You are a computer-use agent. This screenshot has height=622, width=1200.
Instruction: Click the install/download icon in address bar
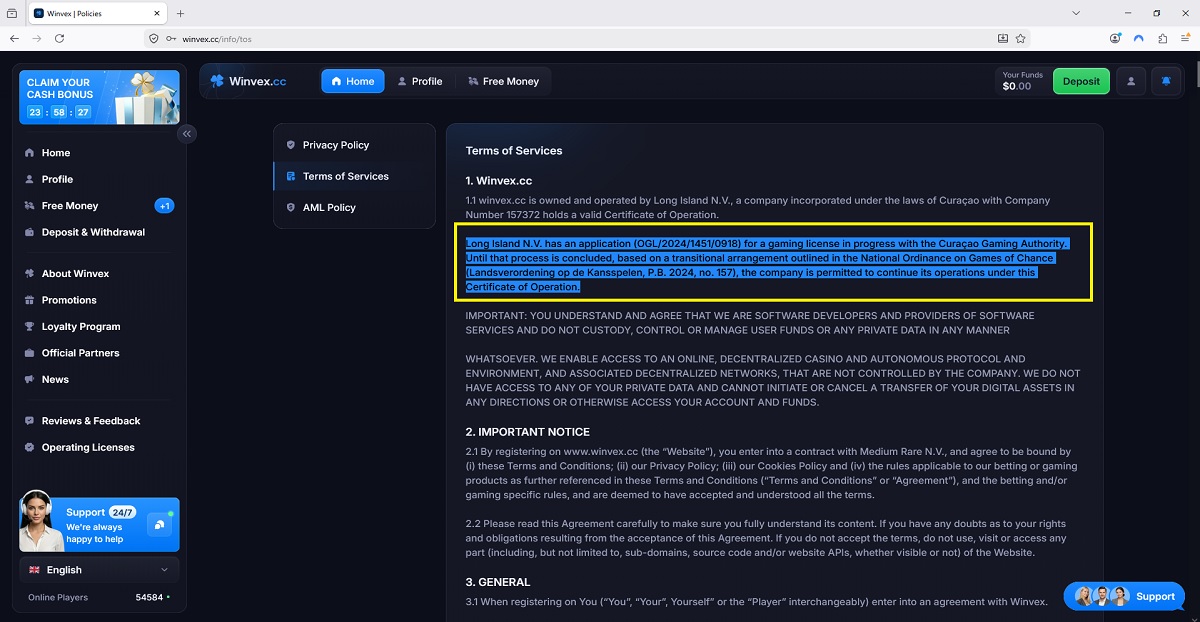coord(1003,38)
